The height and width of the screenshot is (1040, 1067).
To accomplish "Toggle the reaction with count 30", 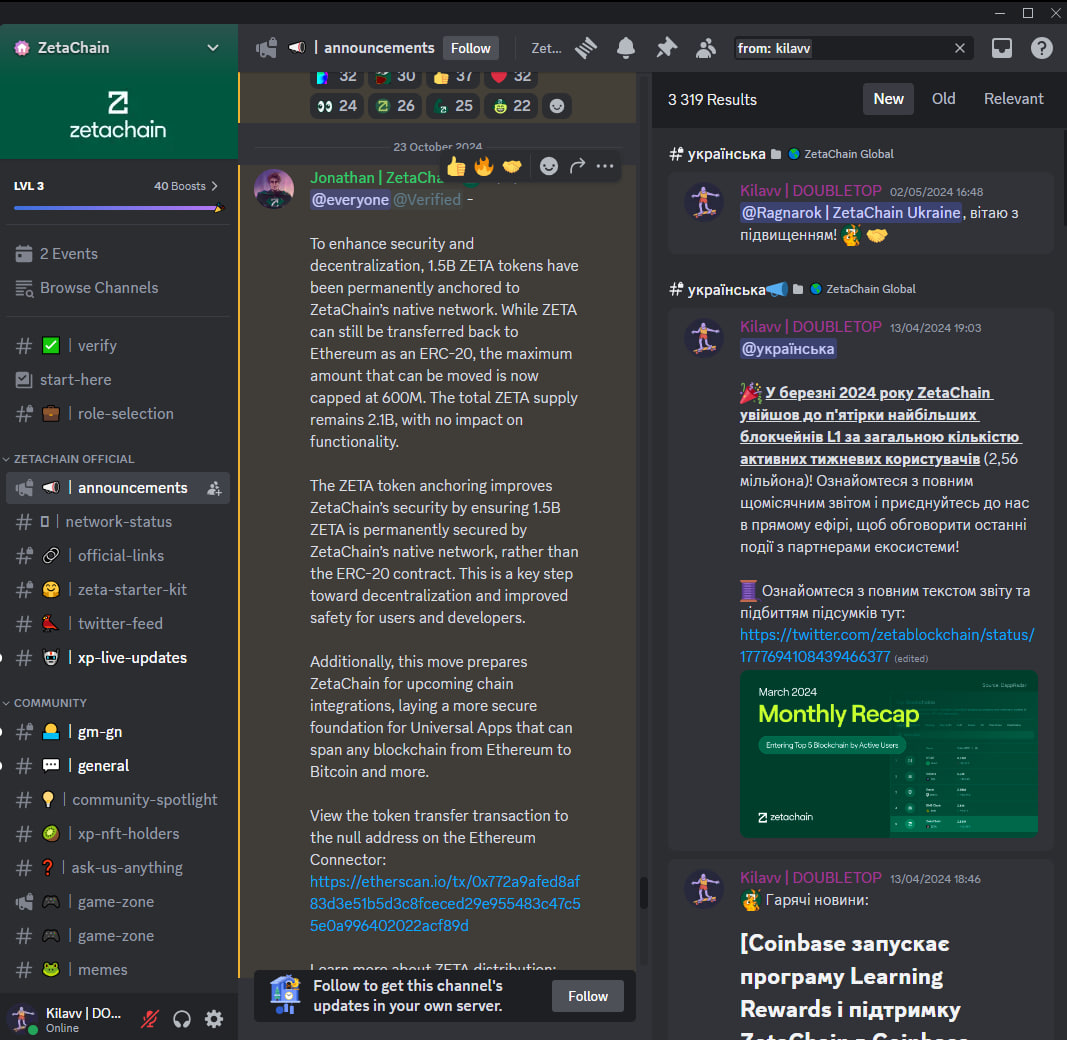I will click(x=395, y=77).
